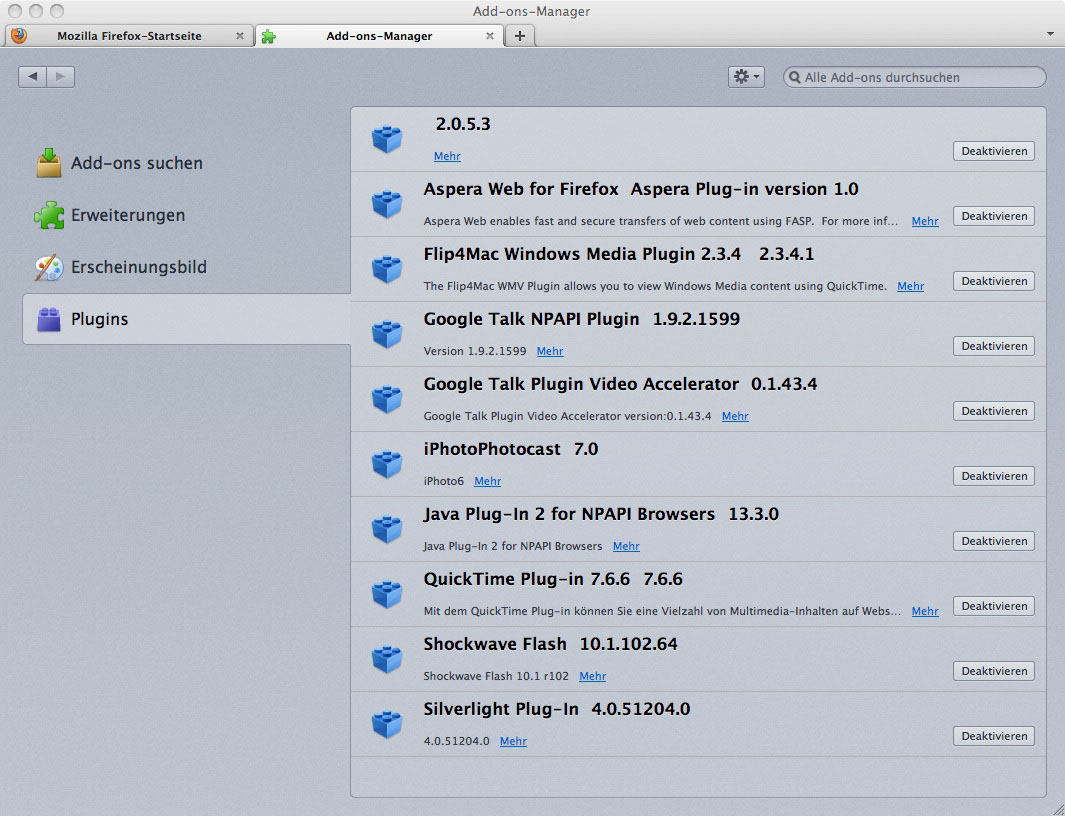Viewport: 1065px width, 816px height.
Task: Open a new browser tab with the plus button
Action: (519, 35)
